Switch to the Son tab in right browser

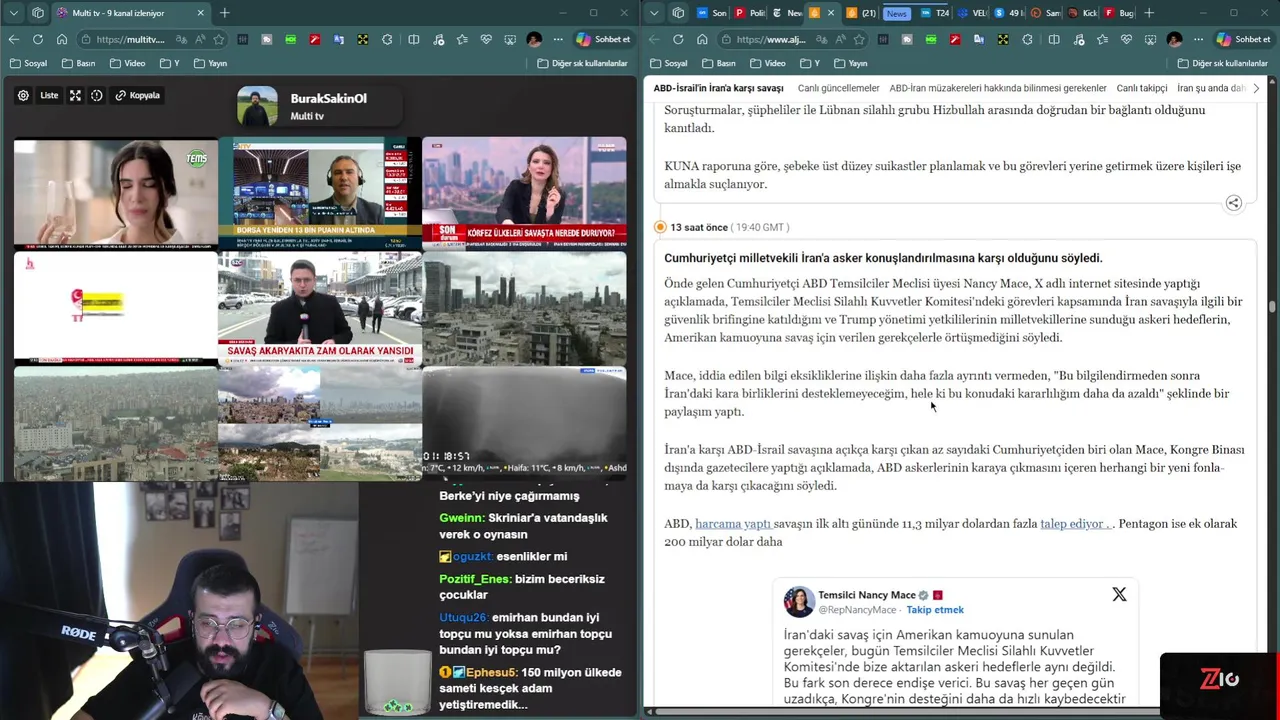click(x=711, y=13)
